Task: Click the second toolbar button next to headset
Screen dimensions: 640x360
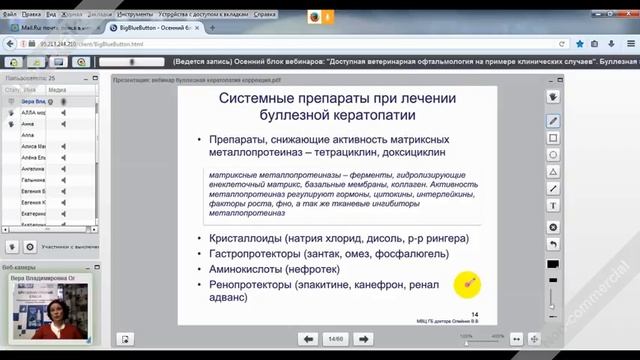Action: [36, 62]
